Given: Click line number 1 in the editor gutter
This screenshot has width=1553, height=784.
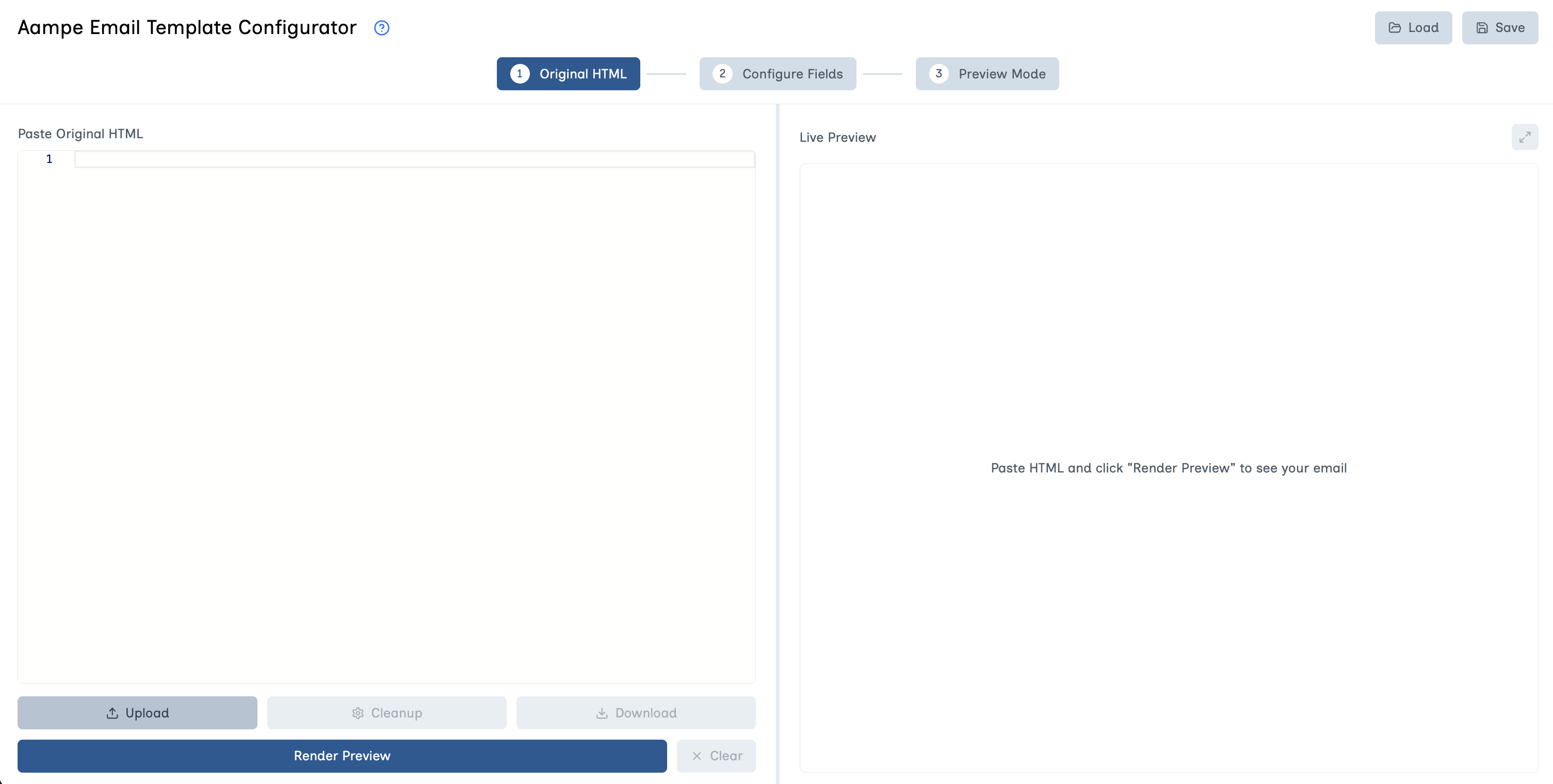Looking at the screenshot, I should [49, 158].
